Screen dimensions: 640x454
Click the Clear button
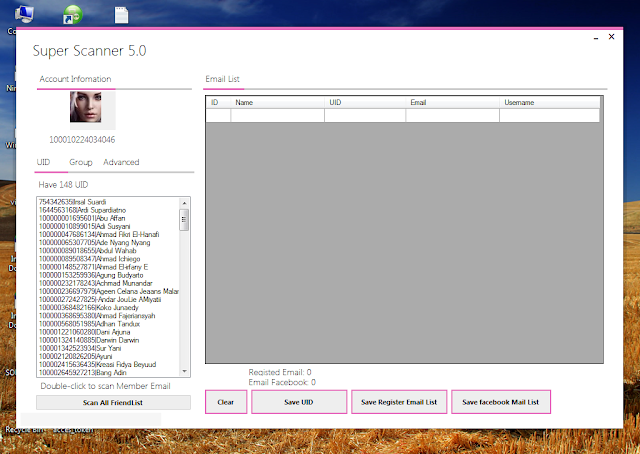226,402
